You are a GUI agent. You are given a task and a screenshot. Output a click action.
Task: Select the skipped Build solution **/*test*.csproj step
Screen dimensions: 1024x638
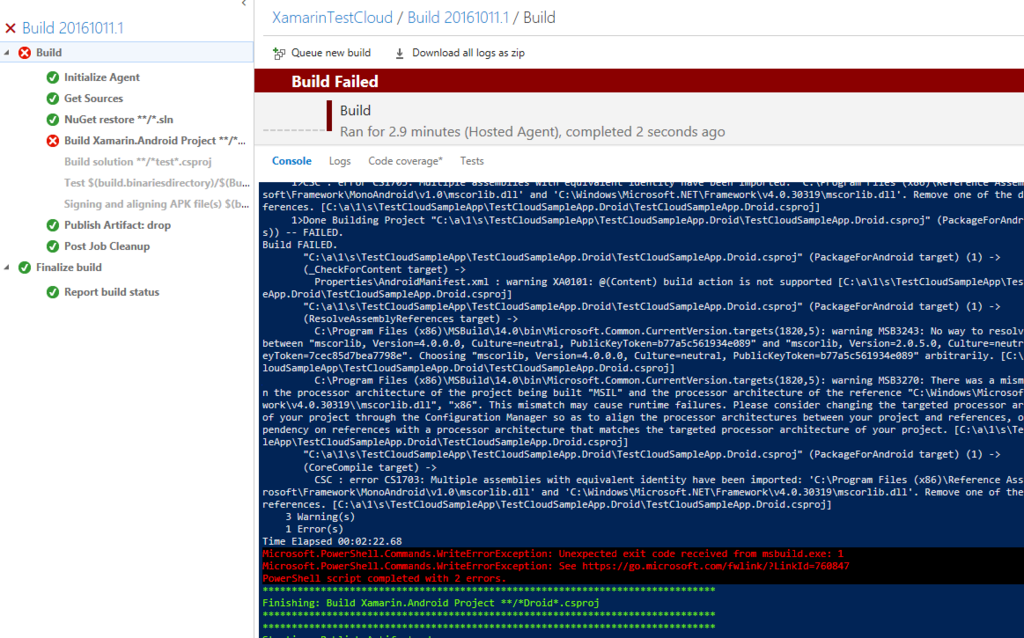pyautogui.click(x=138, y=162)
